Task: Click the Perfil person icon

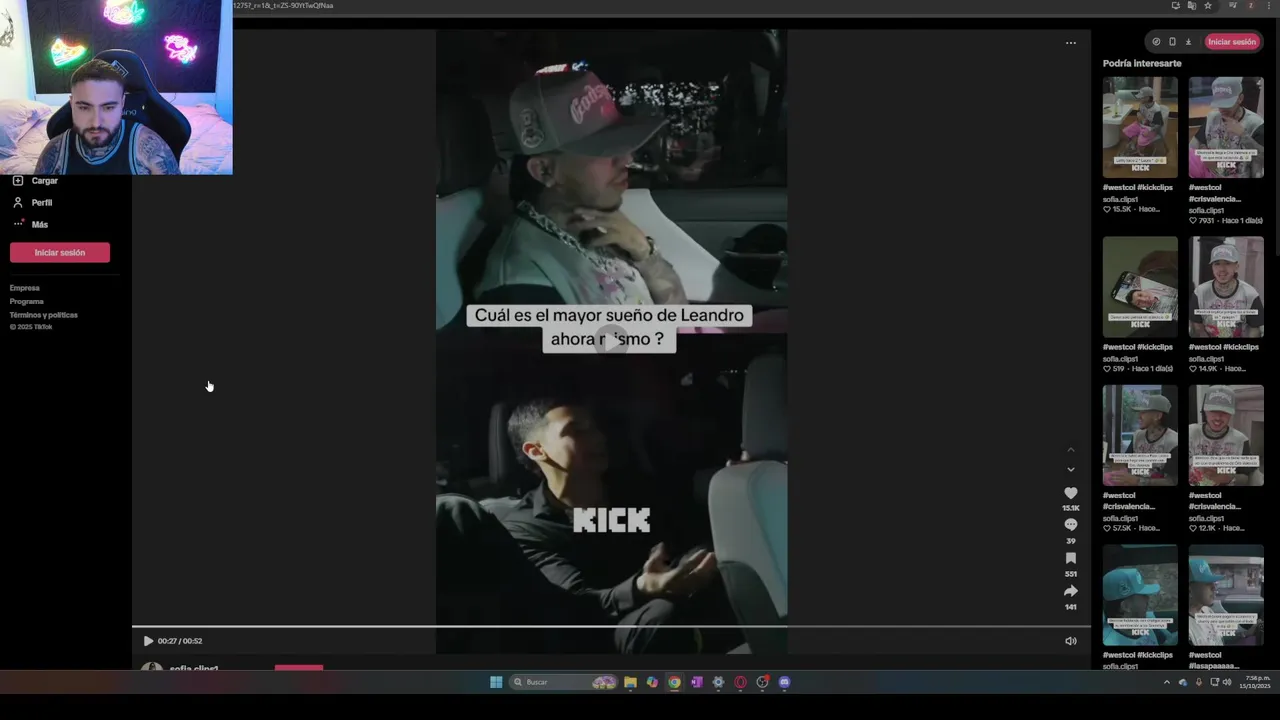Action: click(x=17, y=203)
